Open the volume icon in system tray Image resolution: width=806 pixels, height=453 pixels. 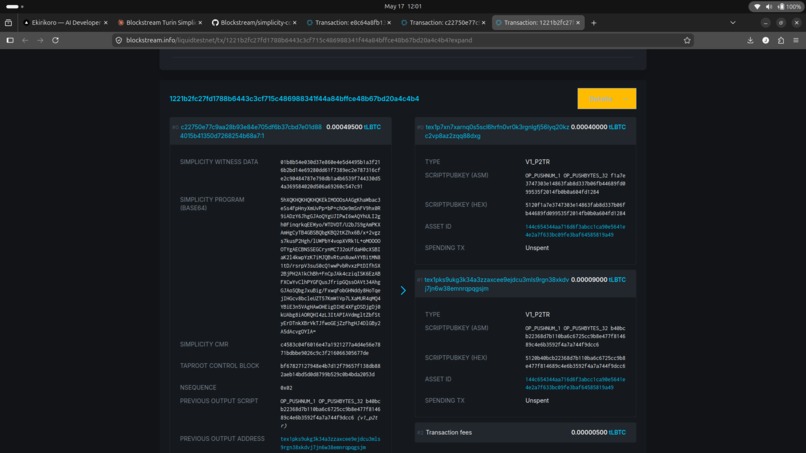click(769, 7)
